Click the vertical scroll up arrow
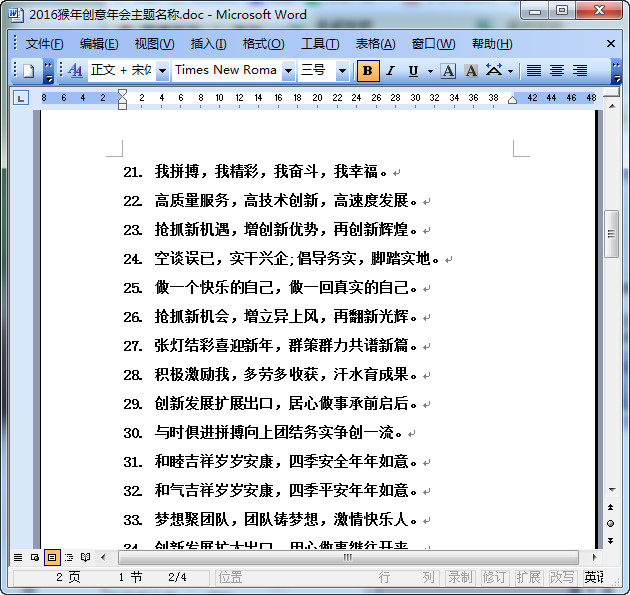The height and width of the screenshot is (595, 630). 612,106
